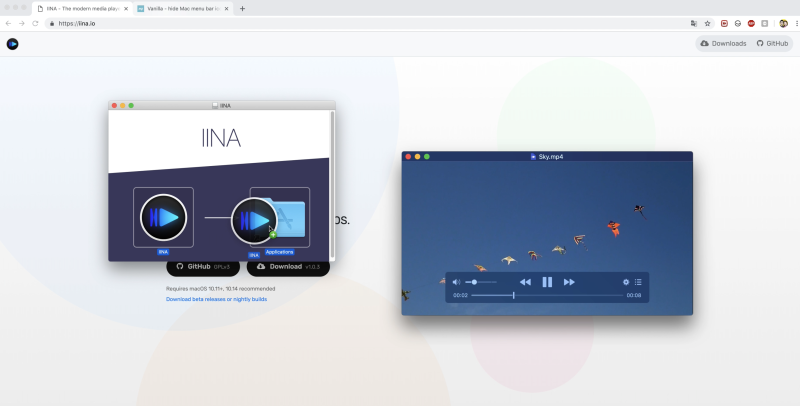Pause the Sky.mp4 video
This screenshot has width=800, height=406.
click(x=547, y=282)
